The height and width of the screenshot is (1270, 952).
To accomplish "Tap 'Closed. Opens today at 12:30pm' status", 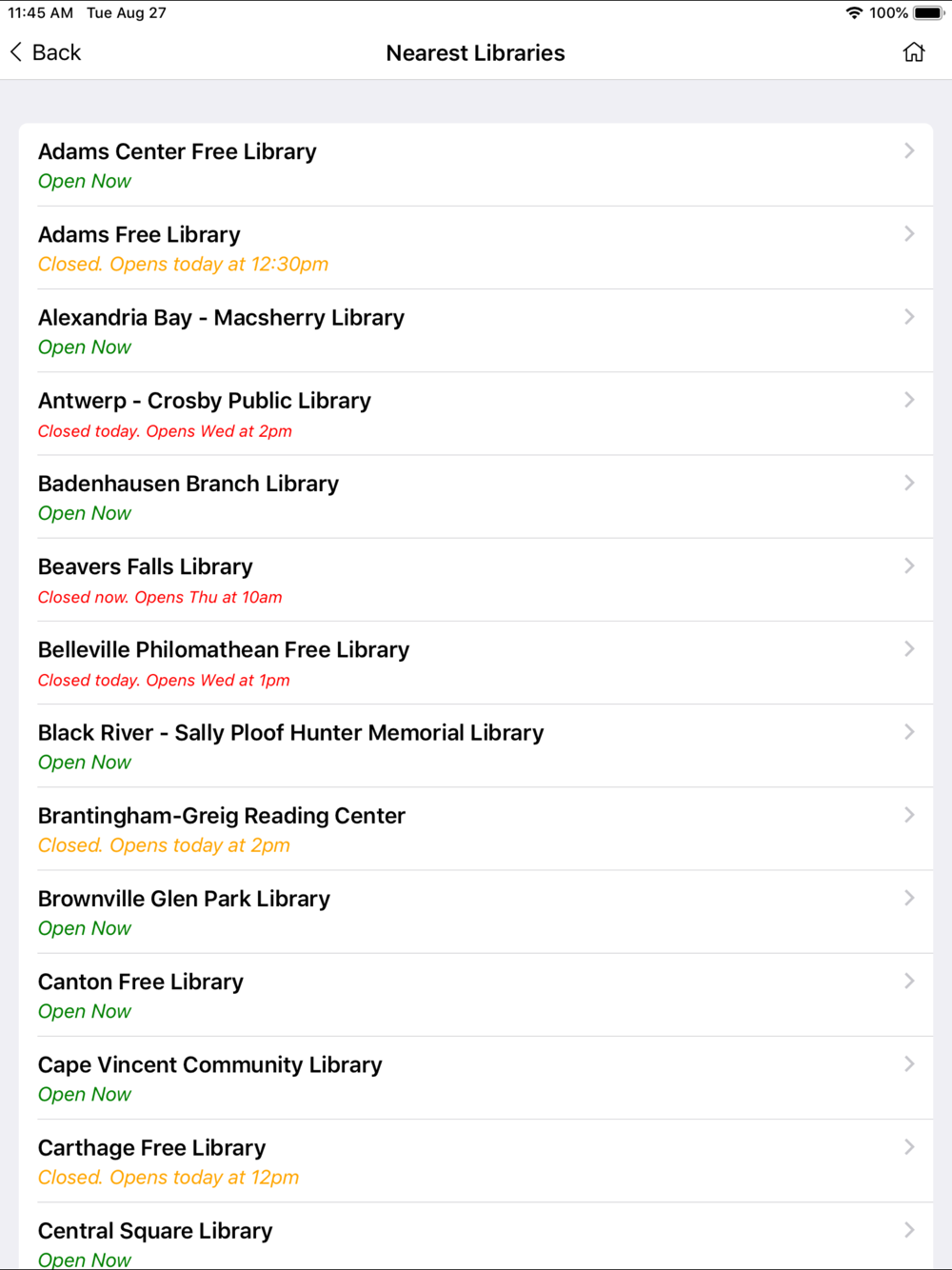I will point(183,264).
